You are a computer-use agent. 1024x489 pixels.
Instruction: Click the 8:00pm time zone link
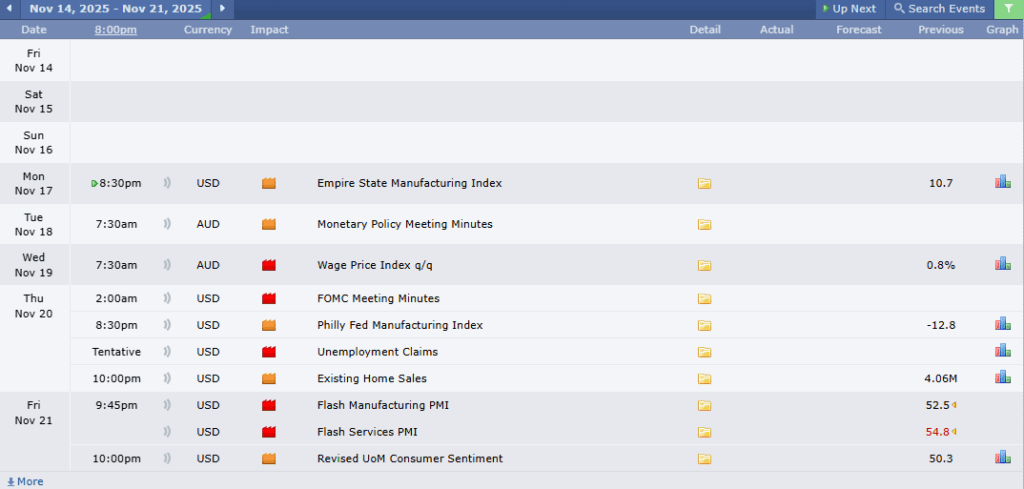(x=116, y=30)
